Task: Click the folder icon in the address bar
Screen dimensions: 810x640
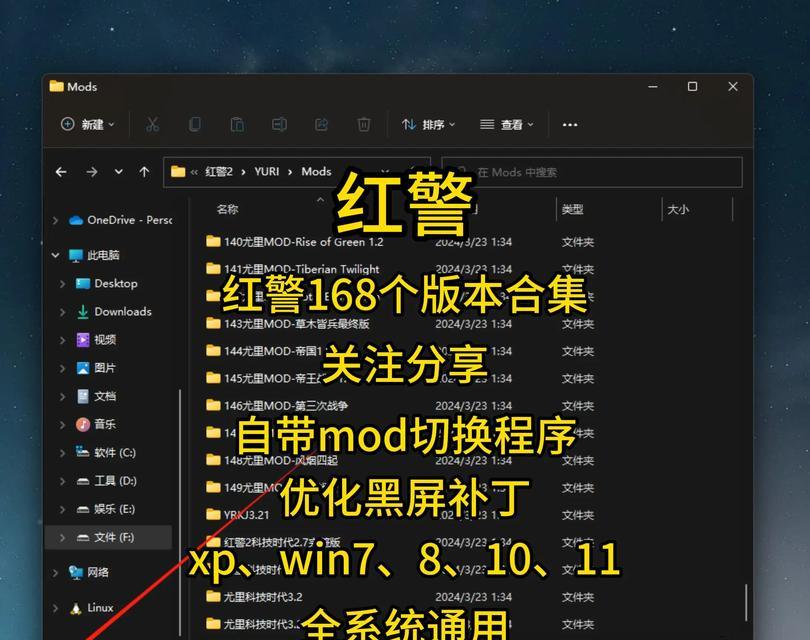Action: click(178, 171)
